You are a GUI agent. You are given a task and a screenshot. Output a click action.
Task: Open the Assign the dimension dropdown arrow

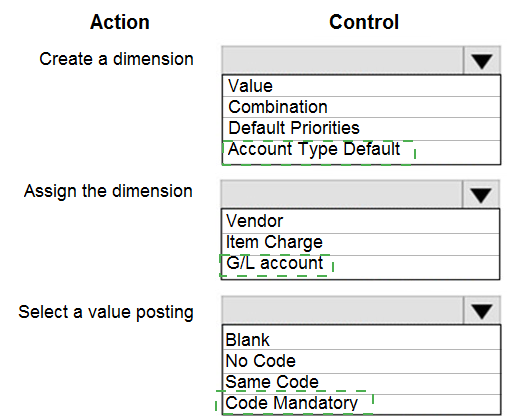[x=481, y=195]
